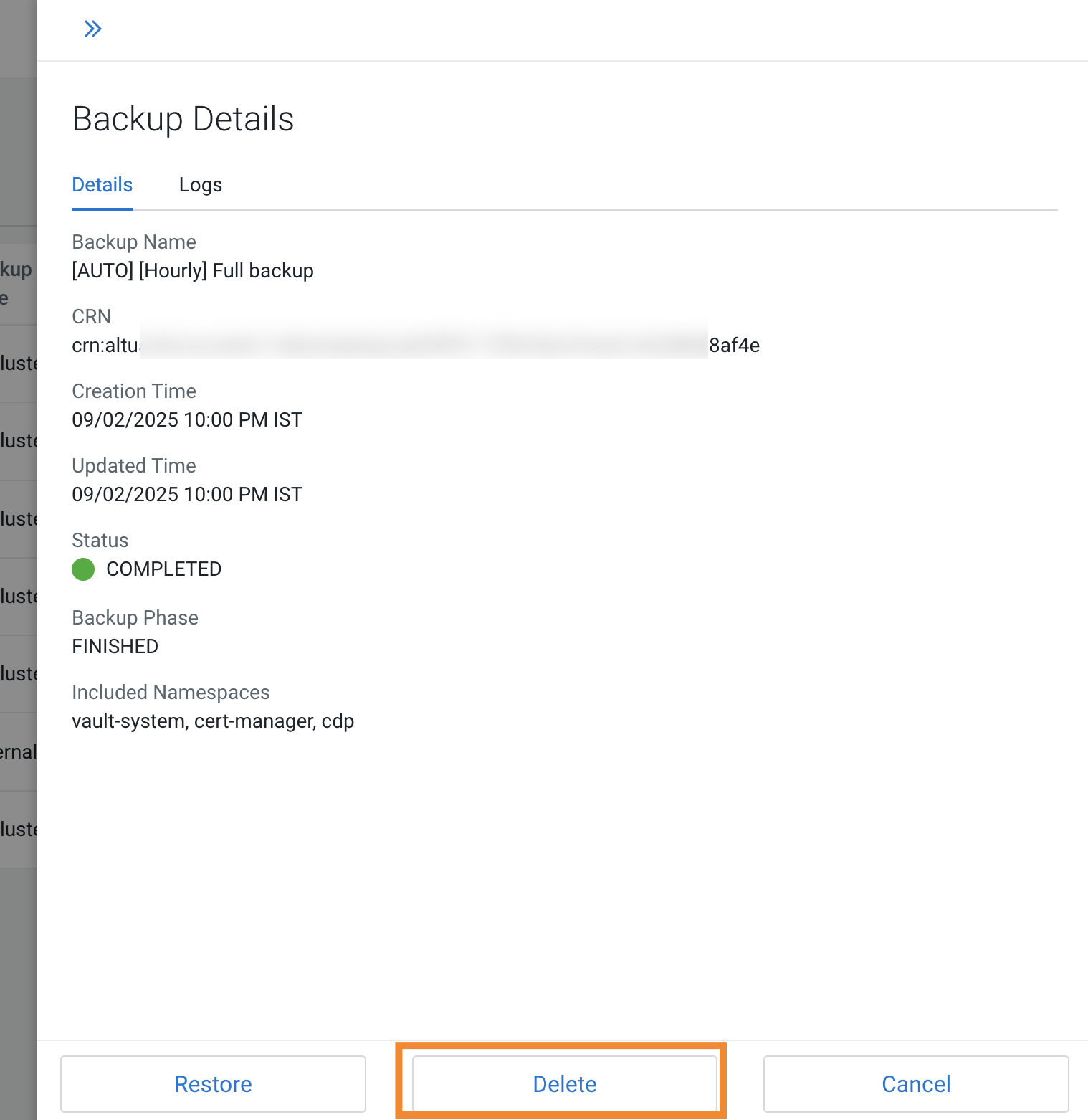1088x1120 pixels.
Task: Click the Delete button
Action: [x=563, y=1084]
